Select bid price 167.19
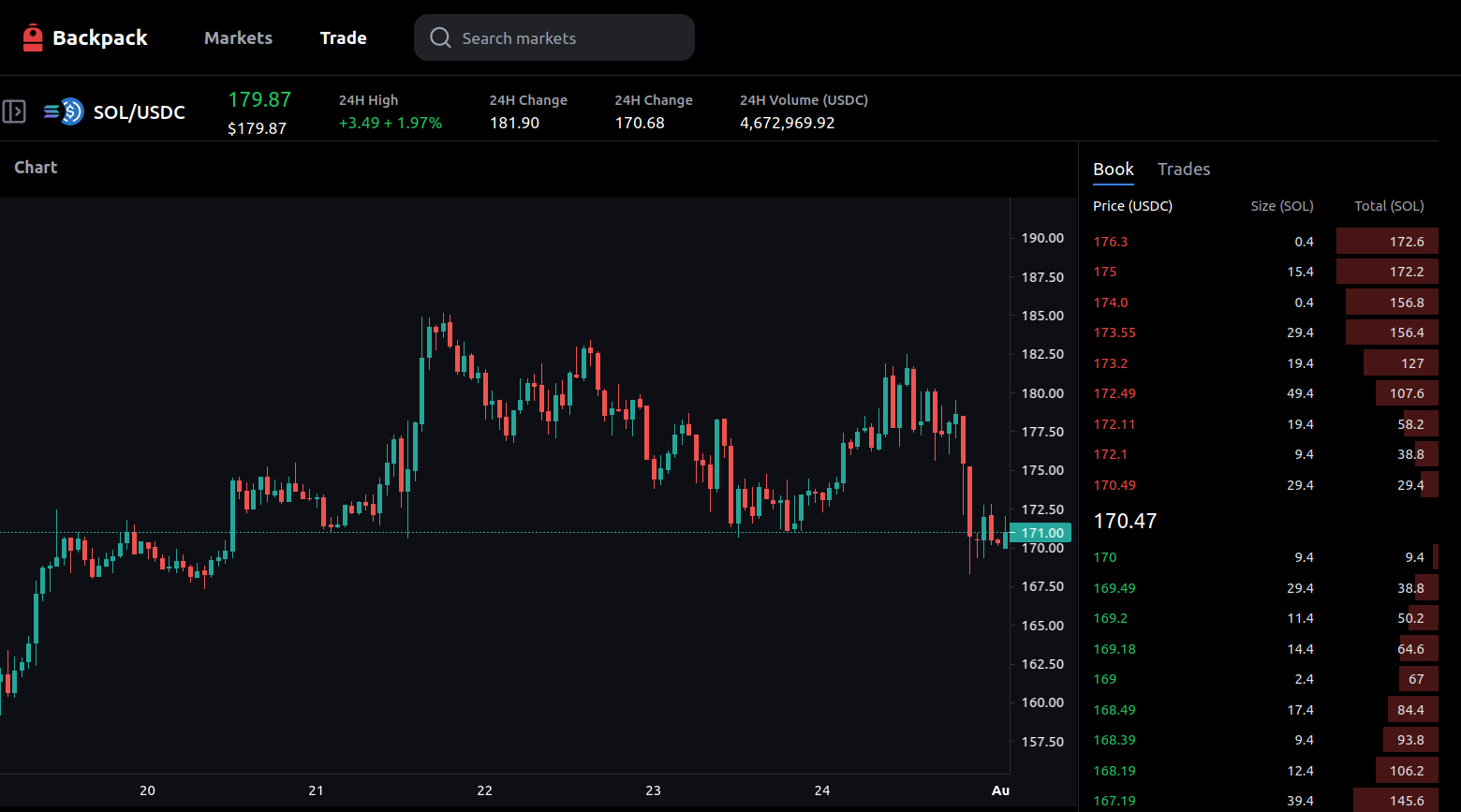The image size is (1461, 812). click(1114, 801)
